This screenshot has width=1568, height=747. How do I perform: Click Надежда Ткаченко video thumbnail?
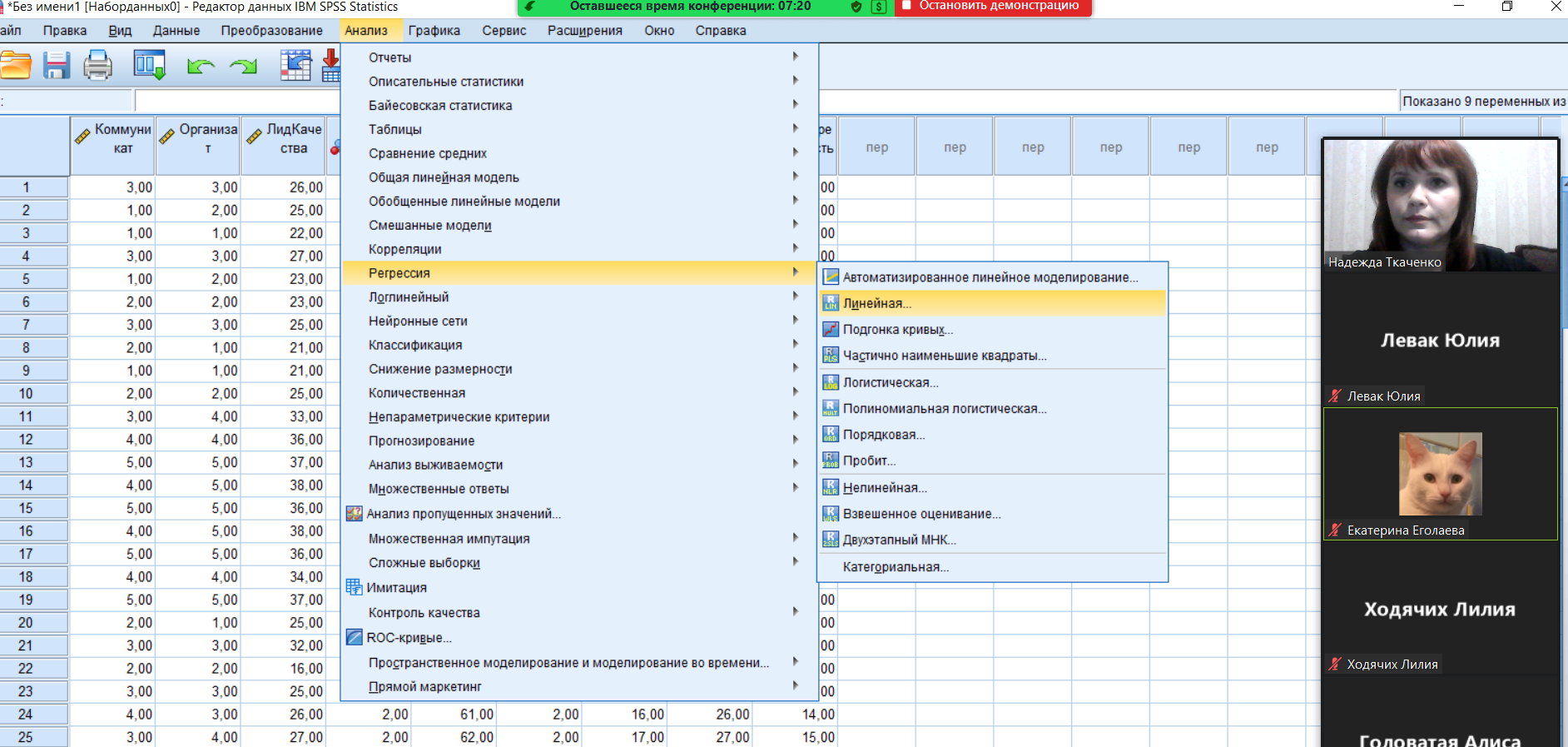coord(1440,205)
